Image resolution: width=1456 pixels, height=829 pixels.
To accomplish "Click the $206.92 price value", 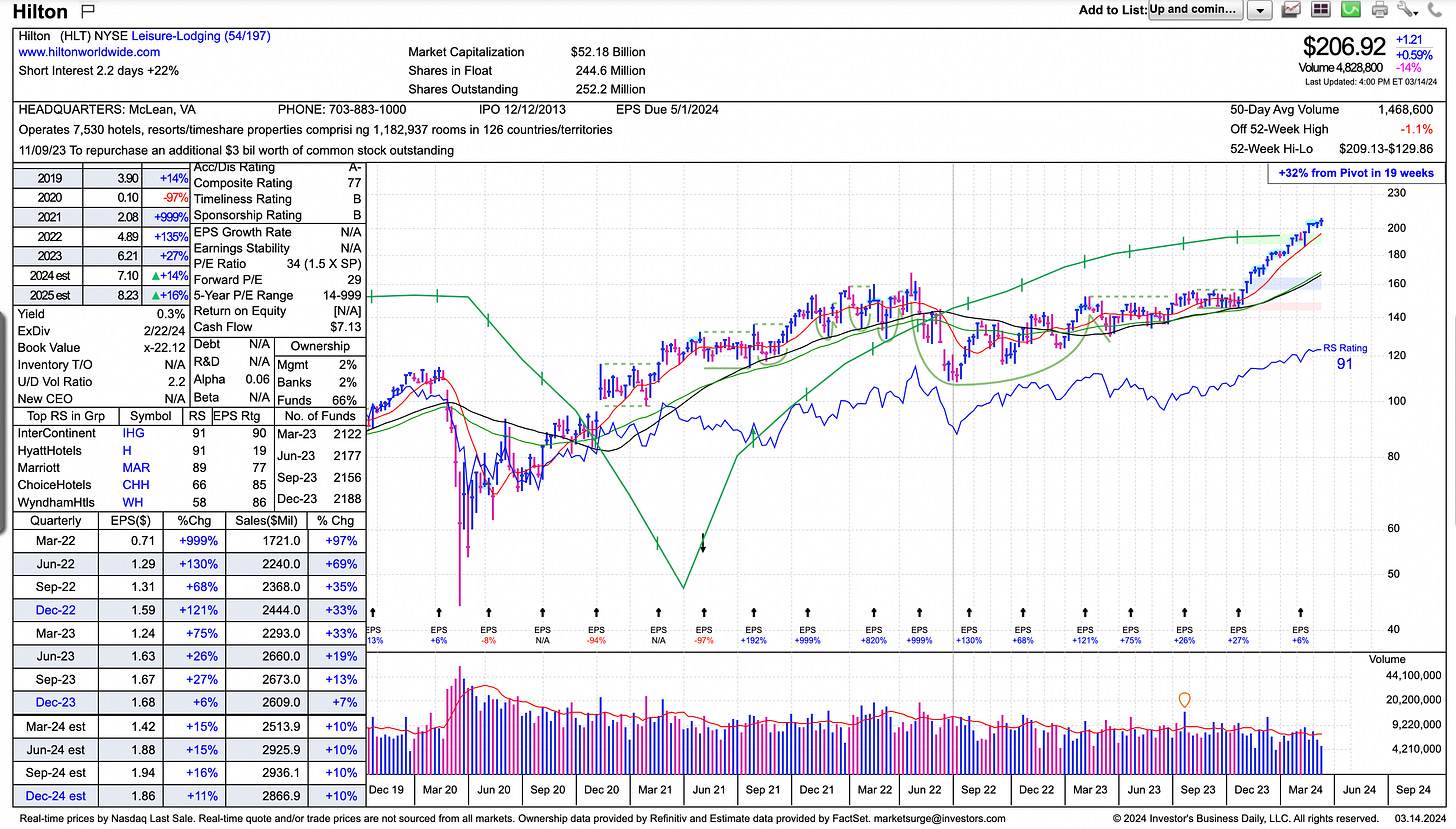I will [1344, 46].
